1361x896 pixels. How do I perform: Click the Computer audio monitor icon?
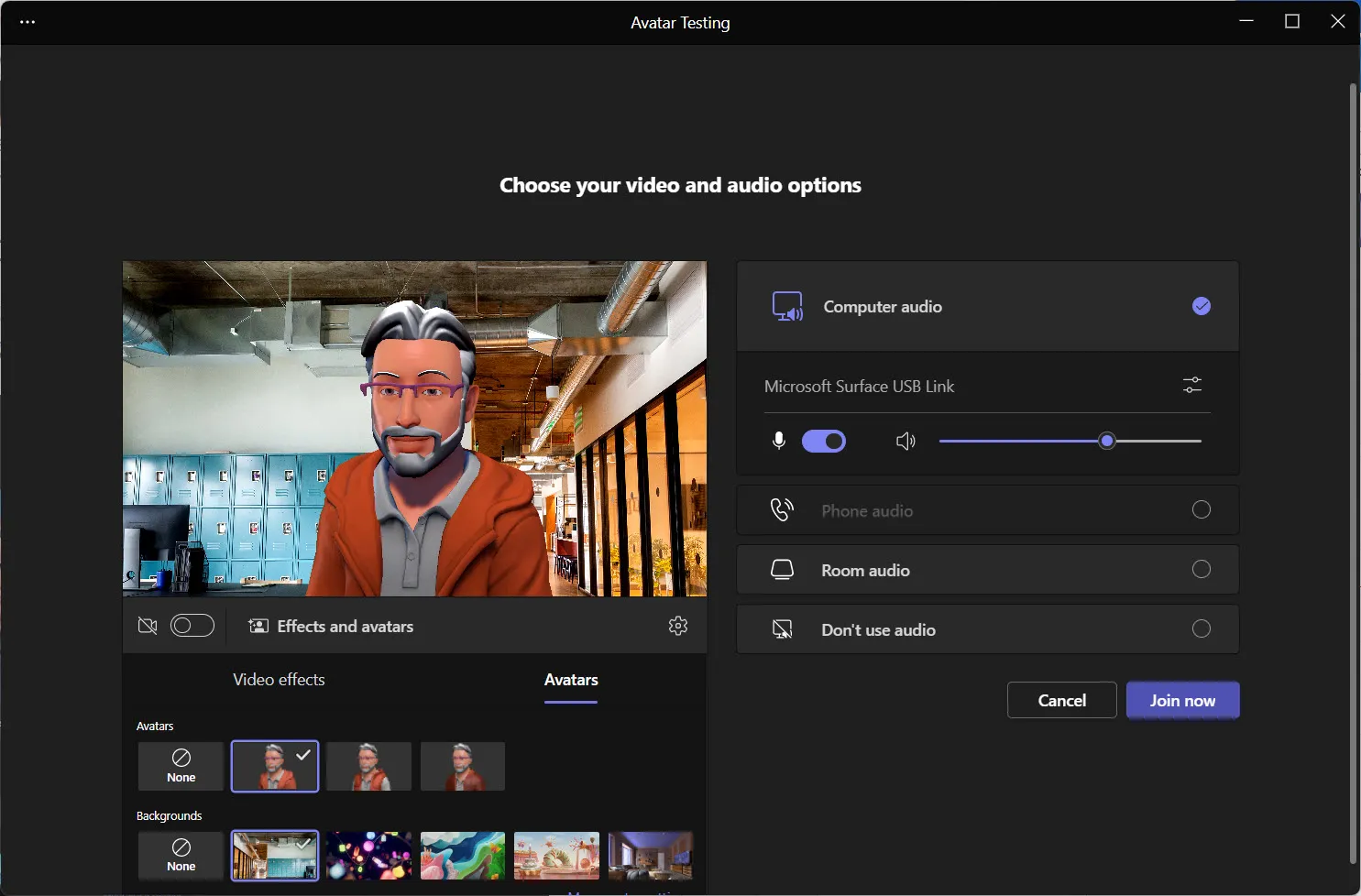click(x=788, y=306)
